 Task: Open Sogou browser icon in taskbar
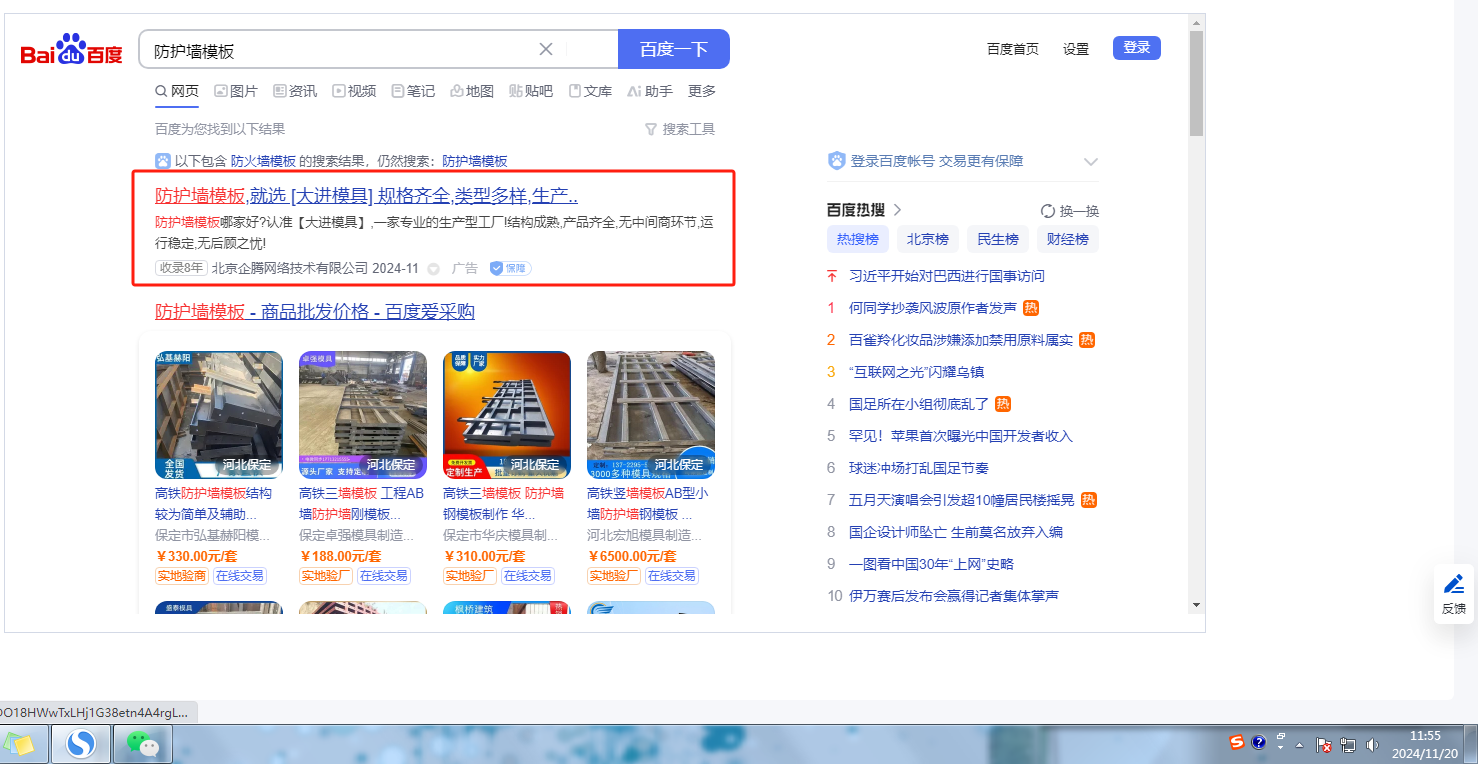click(80, 744)
